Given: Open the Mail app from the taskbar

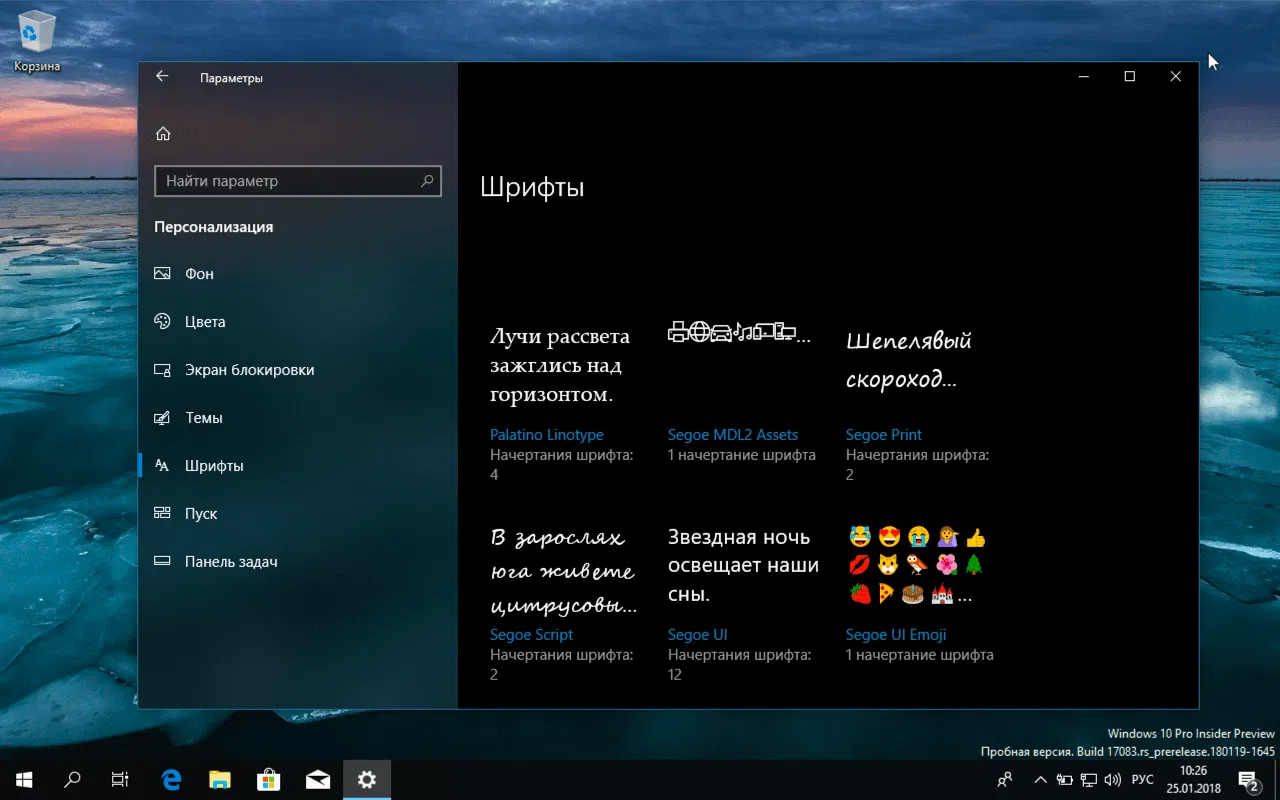Looking at the screenshot, I should pos(318,780).
